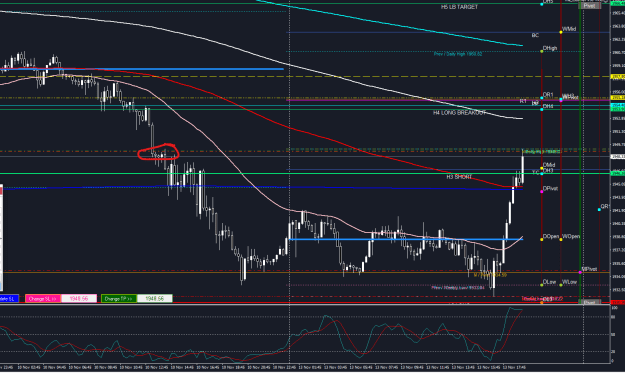625x373 pixels.
Task: Click the Prev / Daily High label
Action: click(458, 54)
